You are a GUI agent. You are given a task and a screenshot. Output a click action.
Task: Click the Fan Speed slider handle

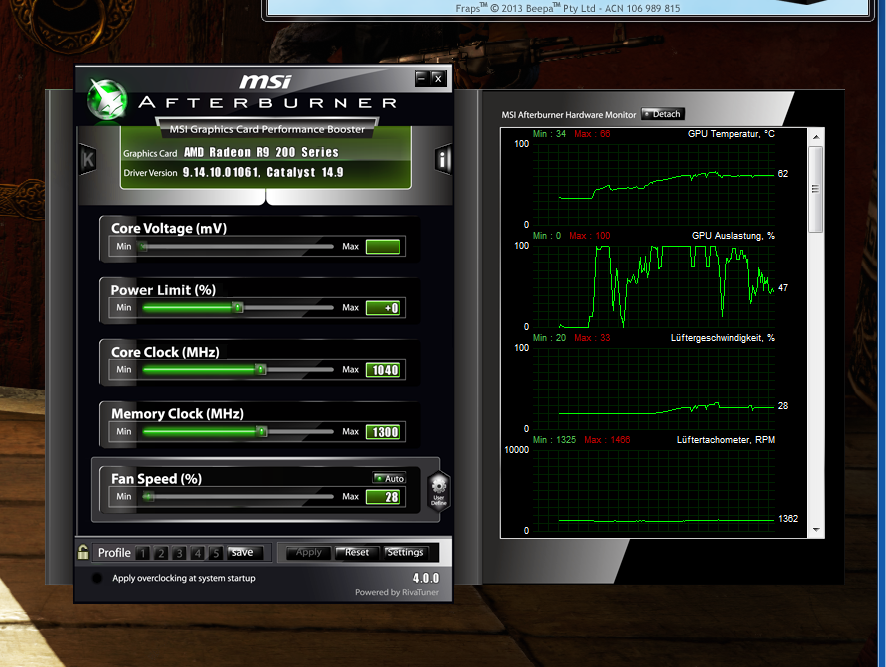tap(149, 496)
